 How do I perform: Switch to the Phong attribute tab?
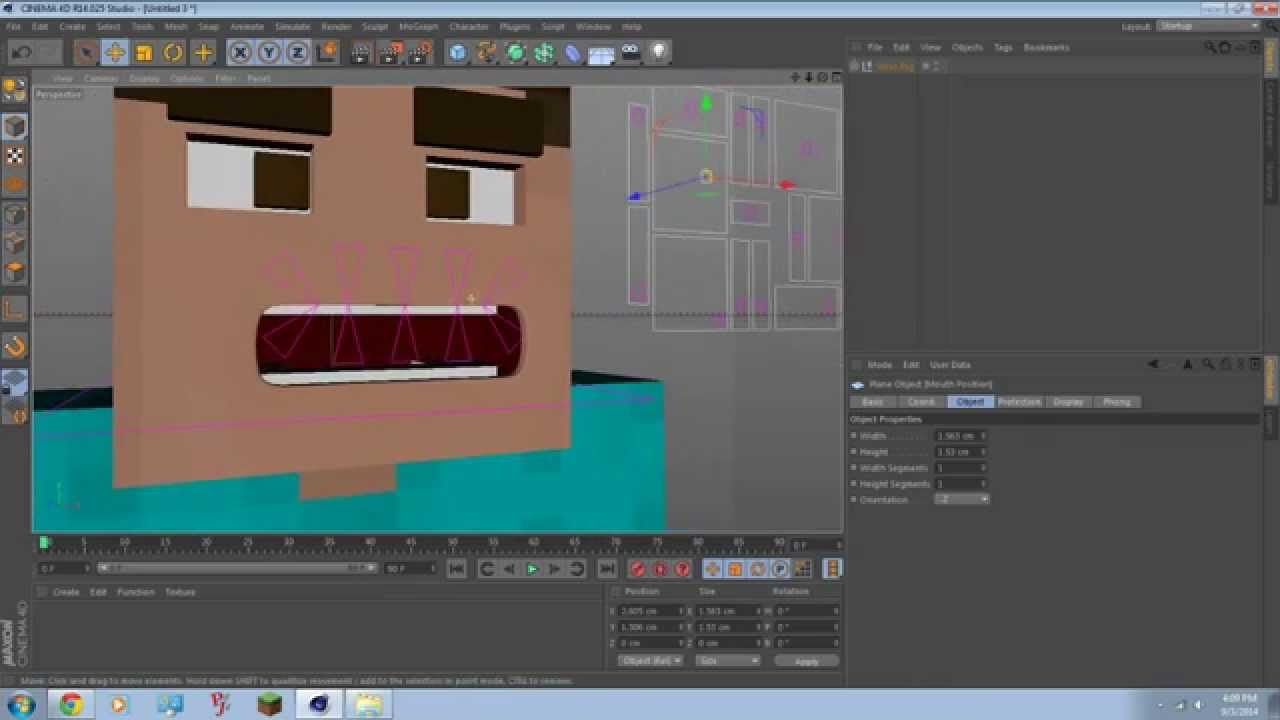[x=1117, y=402]
